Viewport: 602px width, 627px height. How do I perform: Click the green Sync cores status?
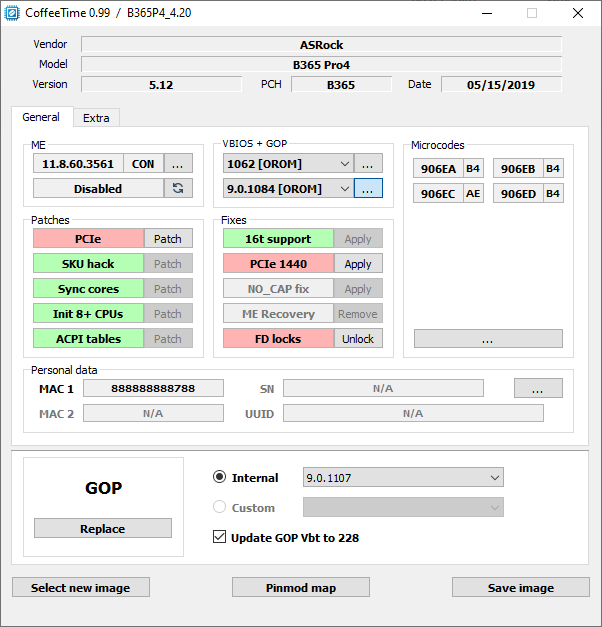point(88,289)
